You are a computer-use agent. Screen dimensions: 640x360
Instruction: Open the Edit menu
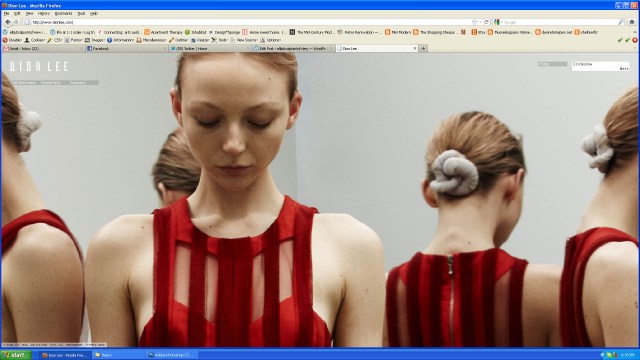click(17, 13)
